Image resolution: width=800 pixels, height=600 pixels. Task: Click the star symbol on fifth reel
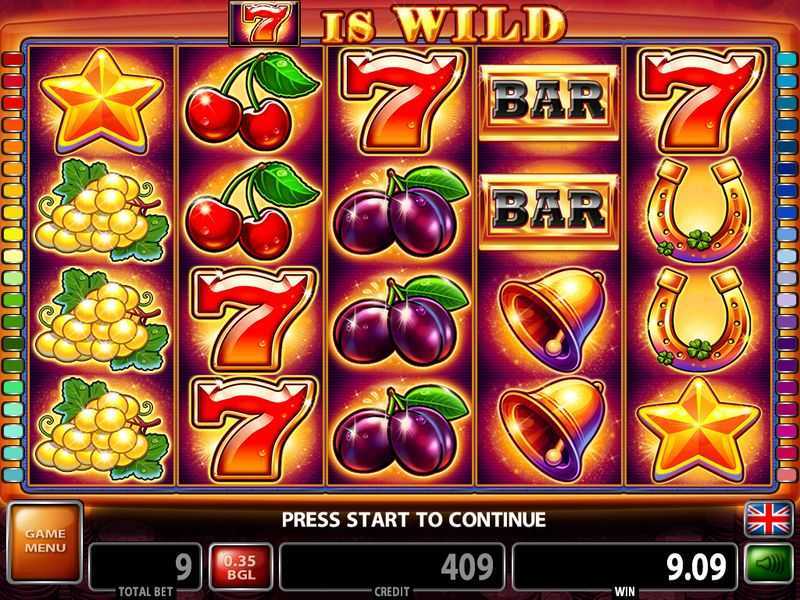click(x=700, y=430)
